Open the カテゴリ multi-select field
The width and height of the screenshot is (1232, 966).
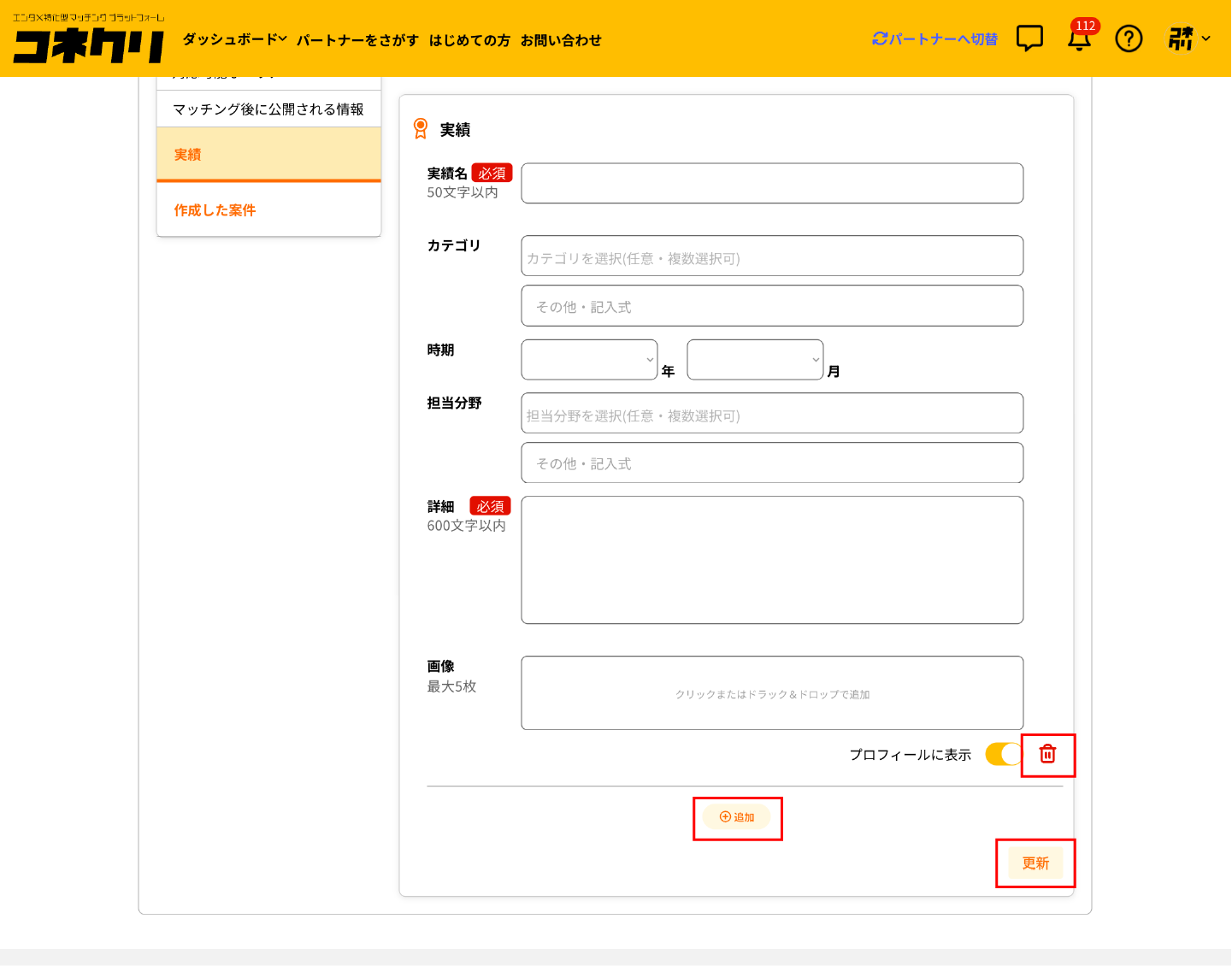pos(772,256)
